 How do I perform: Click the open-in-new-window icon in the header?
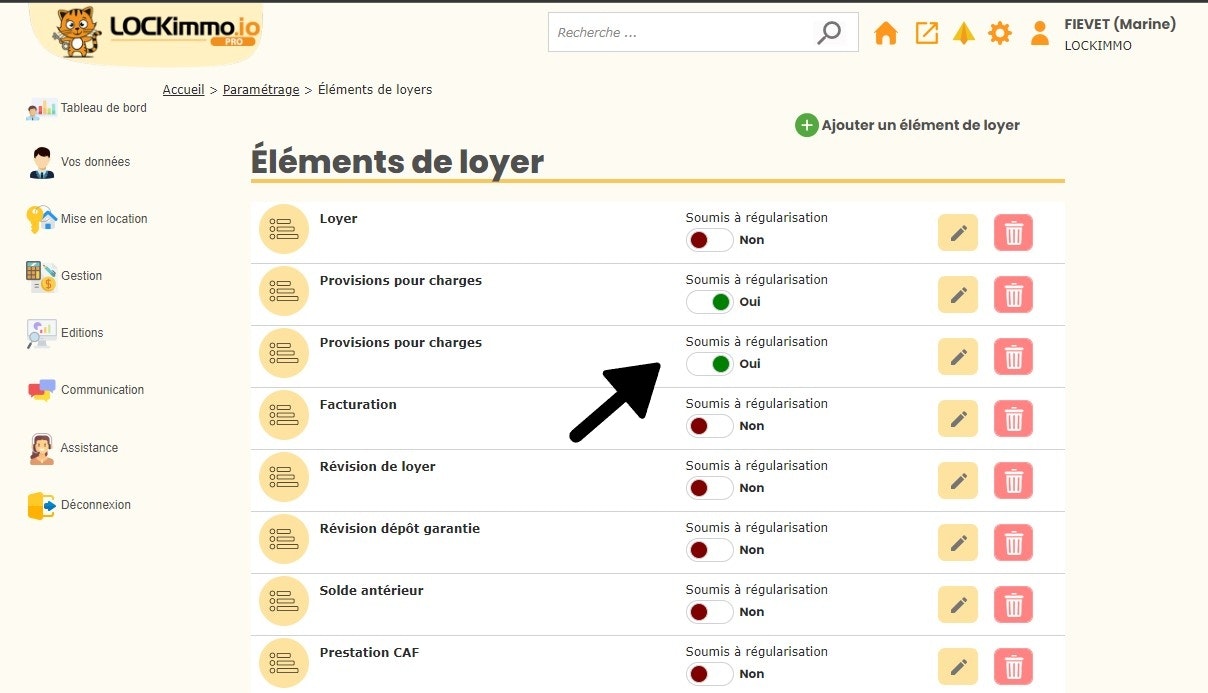tap(927, 33)
